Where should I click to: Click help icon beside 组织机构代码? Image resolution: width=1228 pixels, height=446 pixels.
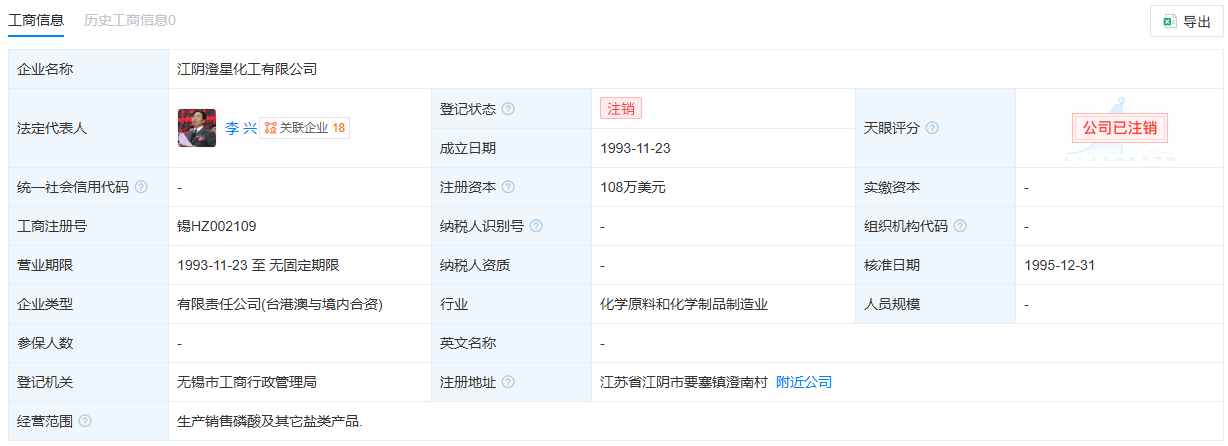(960, 226)
